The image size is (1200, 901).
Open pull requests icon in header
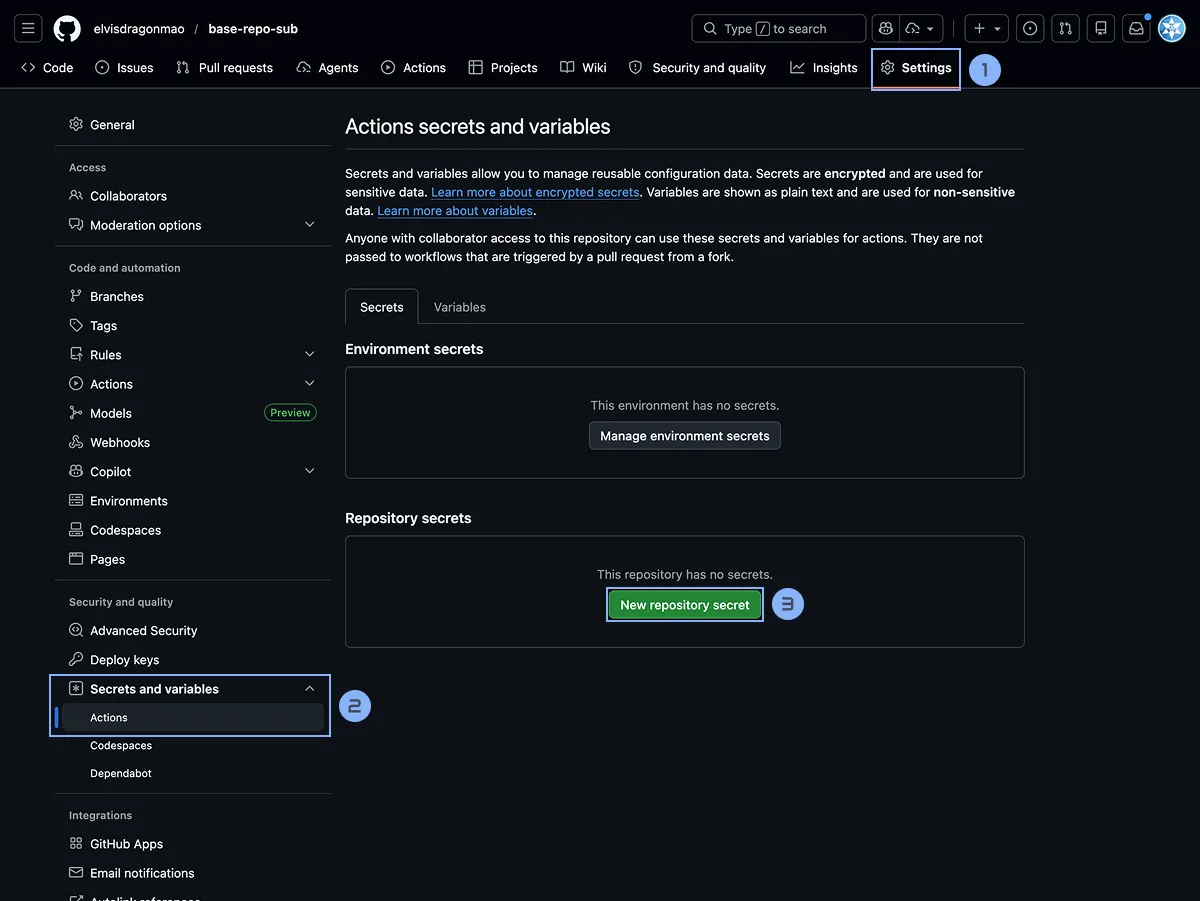click(x=1065, y=28)
